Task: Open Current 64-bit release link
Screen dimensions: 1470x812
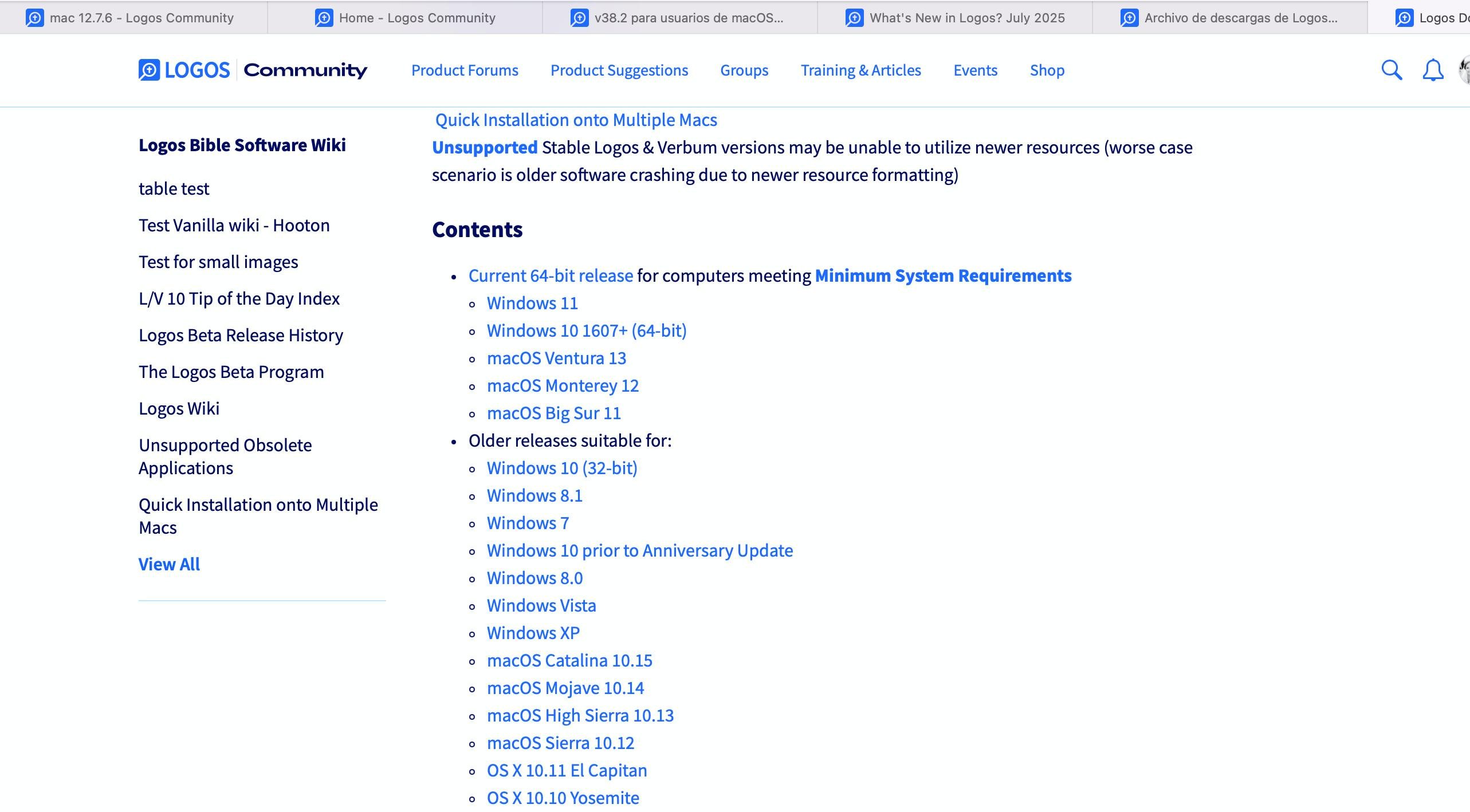Action: click(x=551, y=275)
